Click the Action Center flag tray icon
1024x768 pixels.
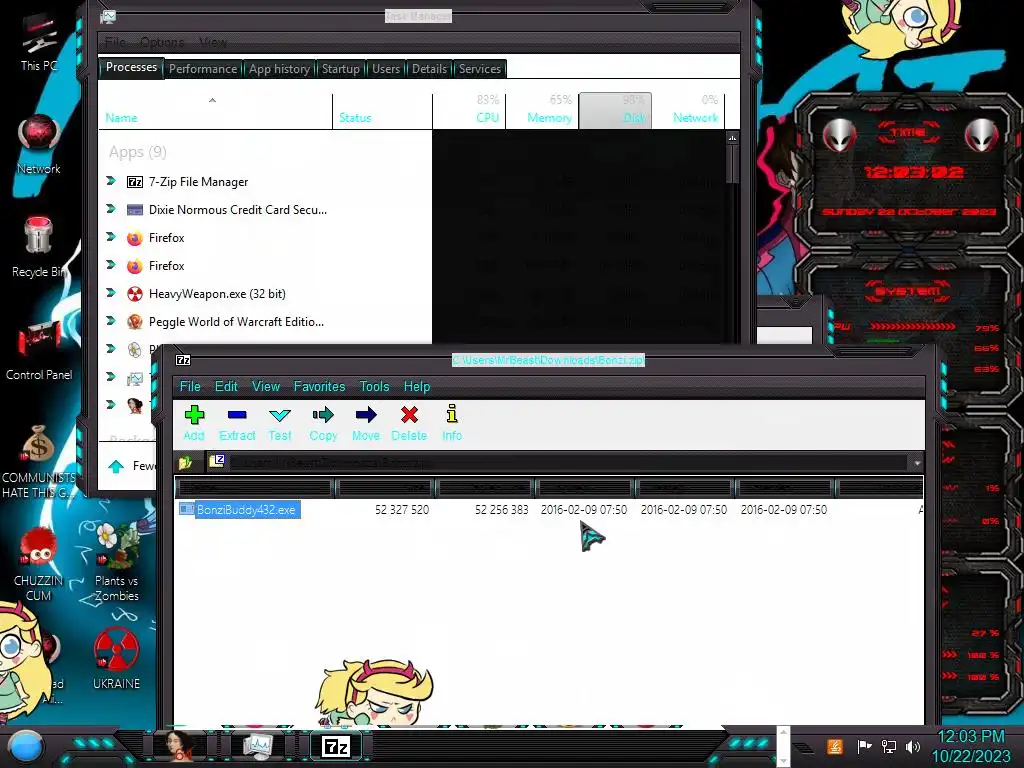(x=864, y=746)
